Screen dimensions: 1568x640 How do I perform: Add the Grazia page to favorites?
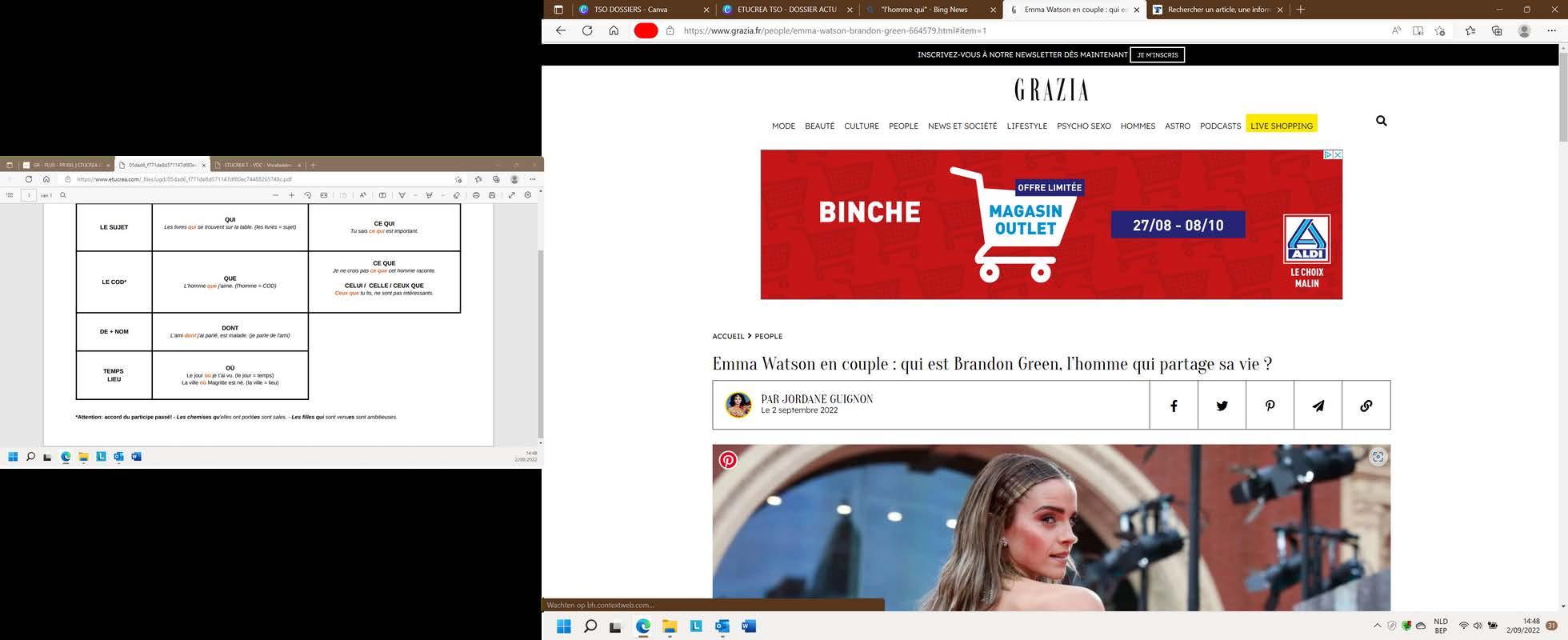pos(1440,30)
